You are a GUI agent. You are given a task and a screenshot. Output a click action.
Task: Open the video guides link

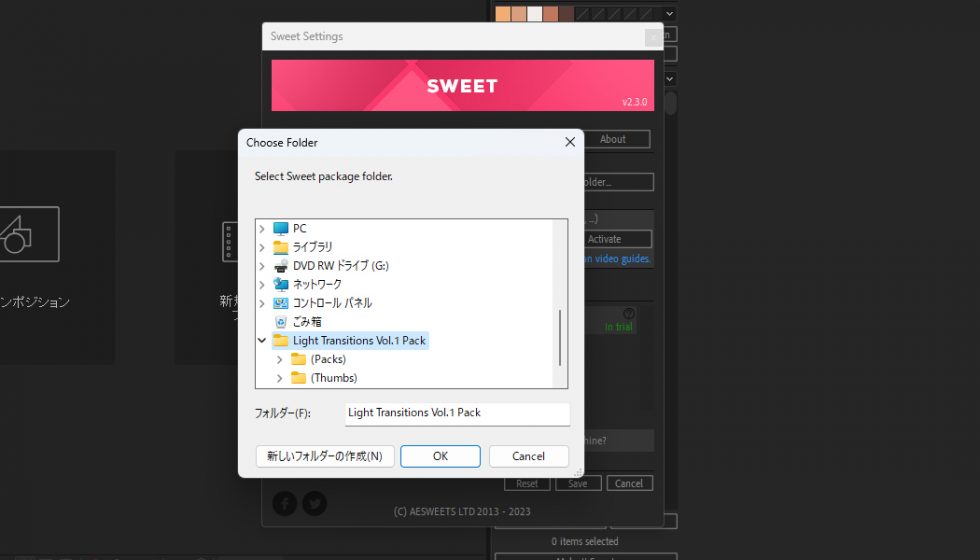616,258
